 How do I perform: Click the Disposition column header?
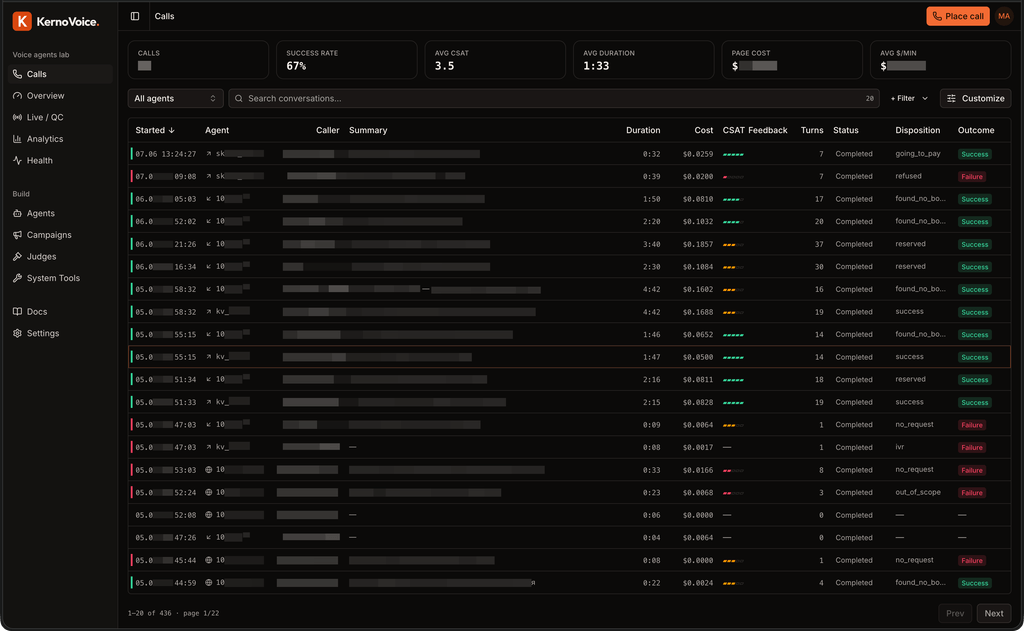coord(918,131)
